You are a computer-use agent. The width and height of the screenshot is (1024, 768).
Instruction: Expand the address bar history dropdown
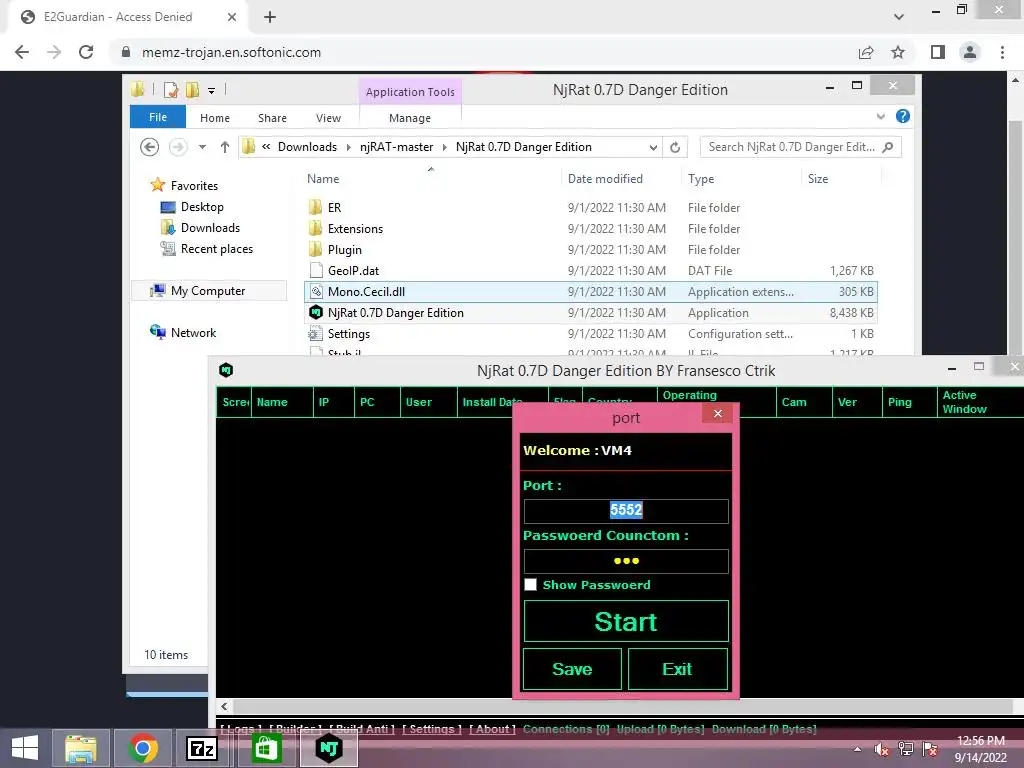click(x=653, y=148)
